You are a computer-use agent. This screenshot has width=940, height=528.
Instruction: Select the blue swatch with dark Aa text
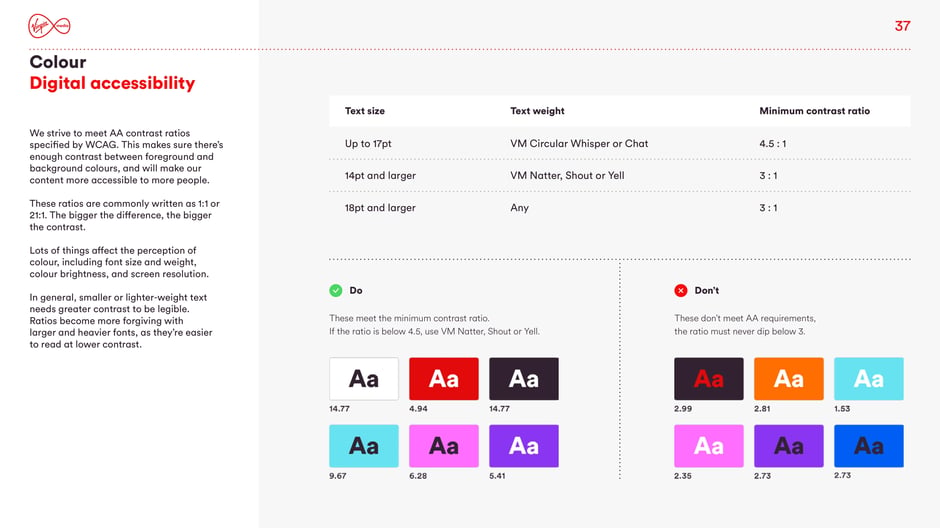click(869, 446)
